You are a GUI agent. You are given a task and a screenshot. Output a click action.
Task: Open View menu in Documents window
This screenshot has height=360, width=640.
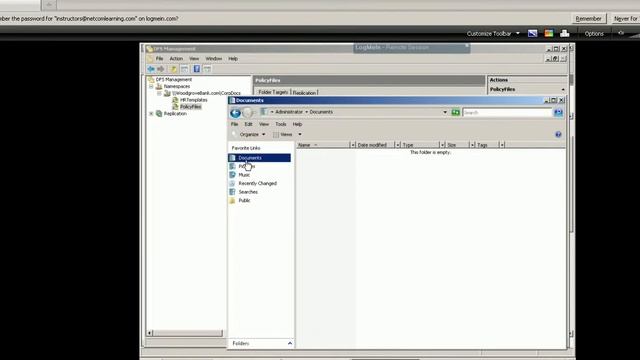coord(264,124)
